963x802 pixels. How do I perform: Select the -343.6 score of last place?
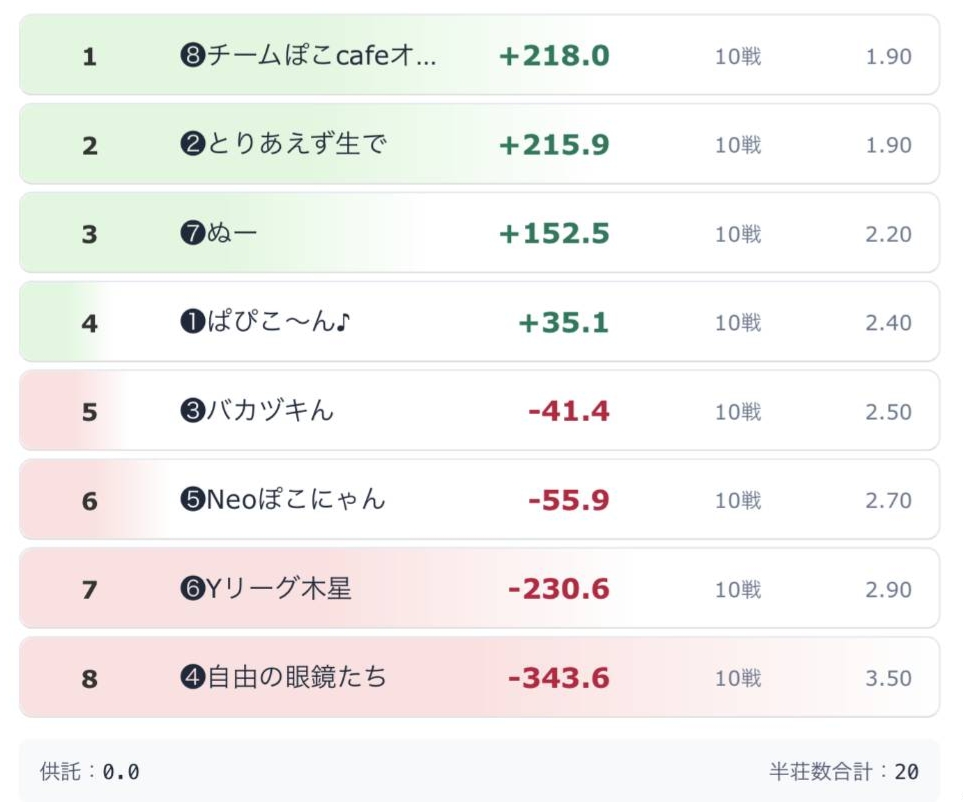click(x=559, y=678)
